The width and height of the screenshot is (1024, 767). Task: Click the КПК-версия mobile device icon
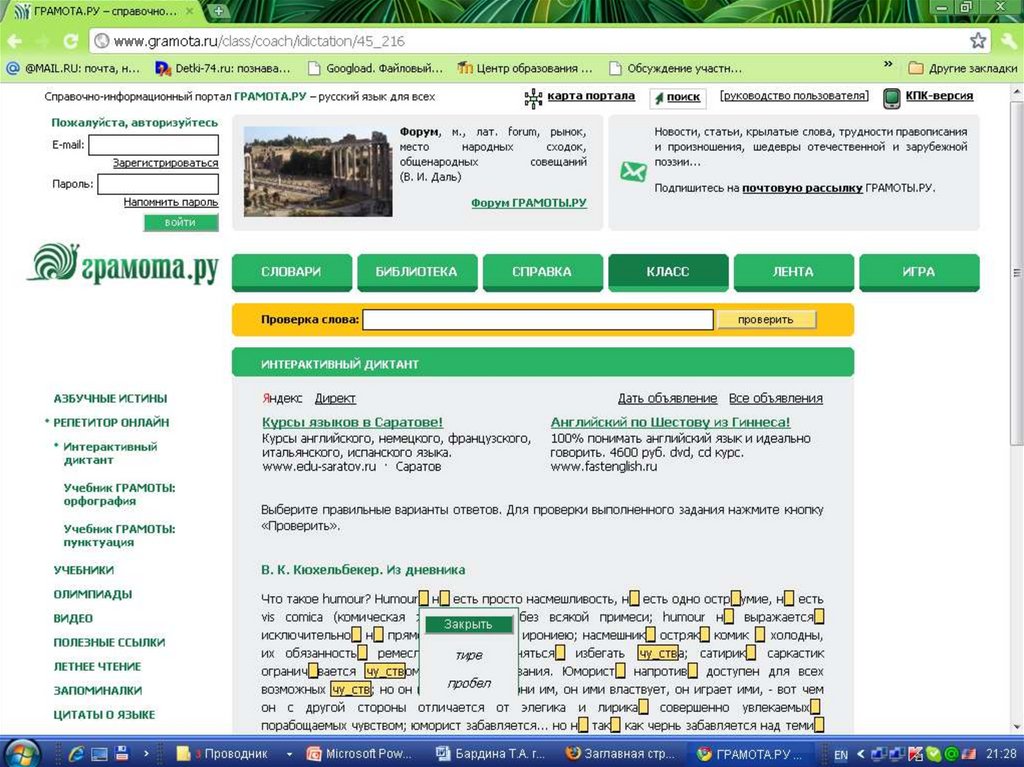coord(890,98)
